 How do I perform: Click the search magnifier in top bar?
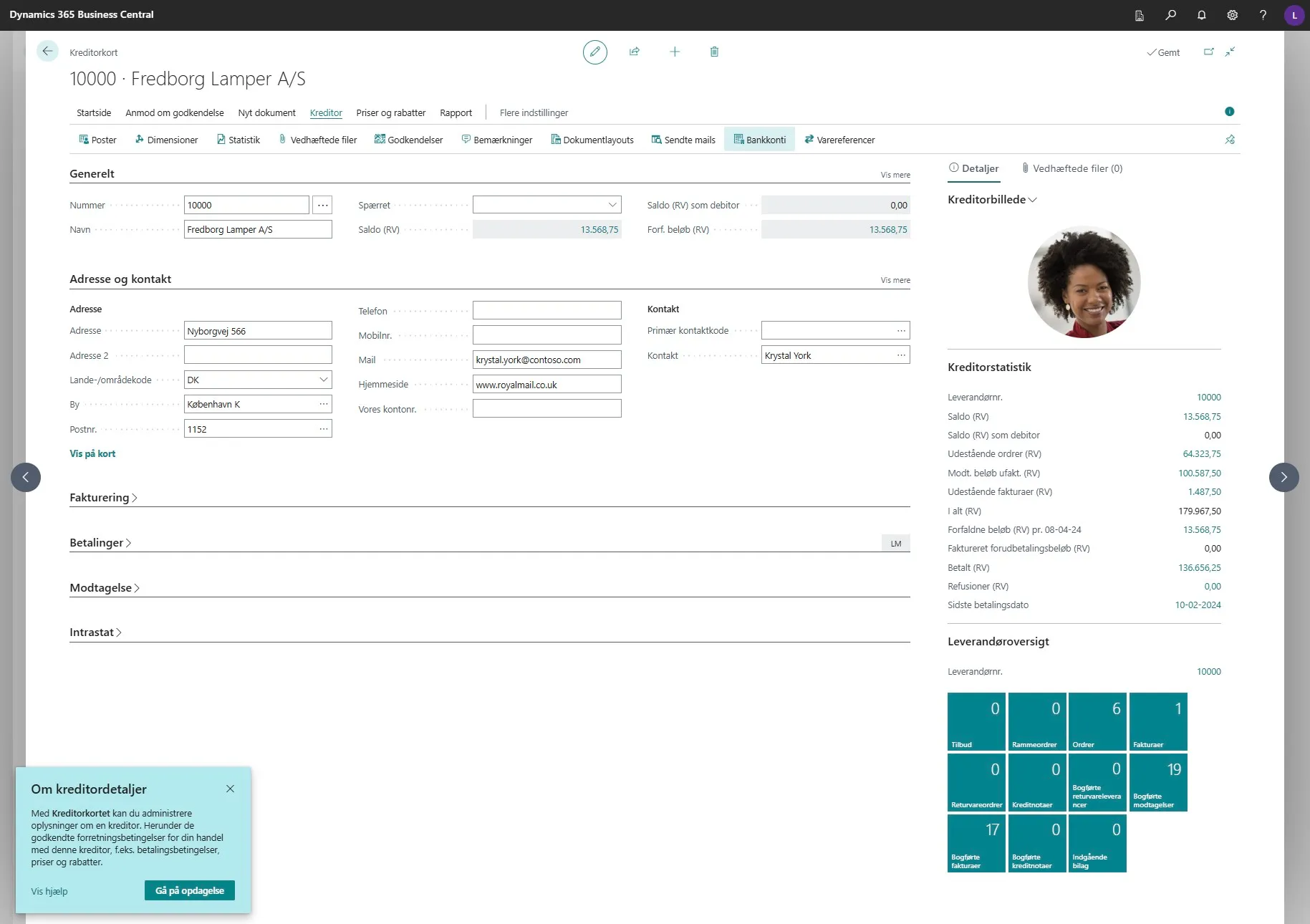[x=1170, y=15]
